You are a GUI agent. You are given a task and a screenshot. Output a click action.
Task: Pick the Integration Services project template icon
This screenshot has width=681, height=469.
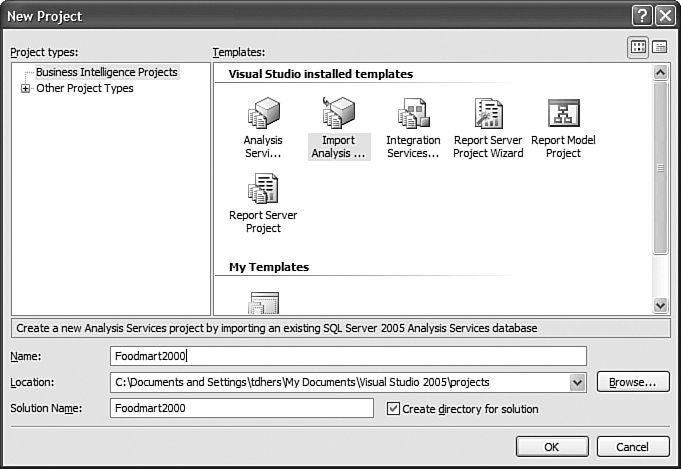(413, 113)
